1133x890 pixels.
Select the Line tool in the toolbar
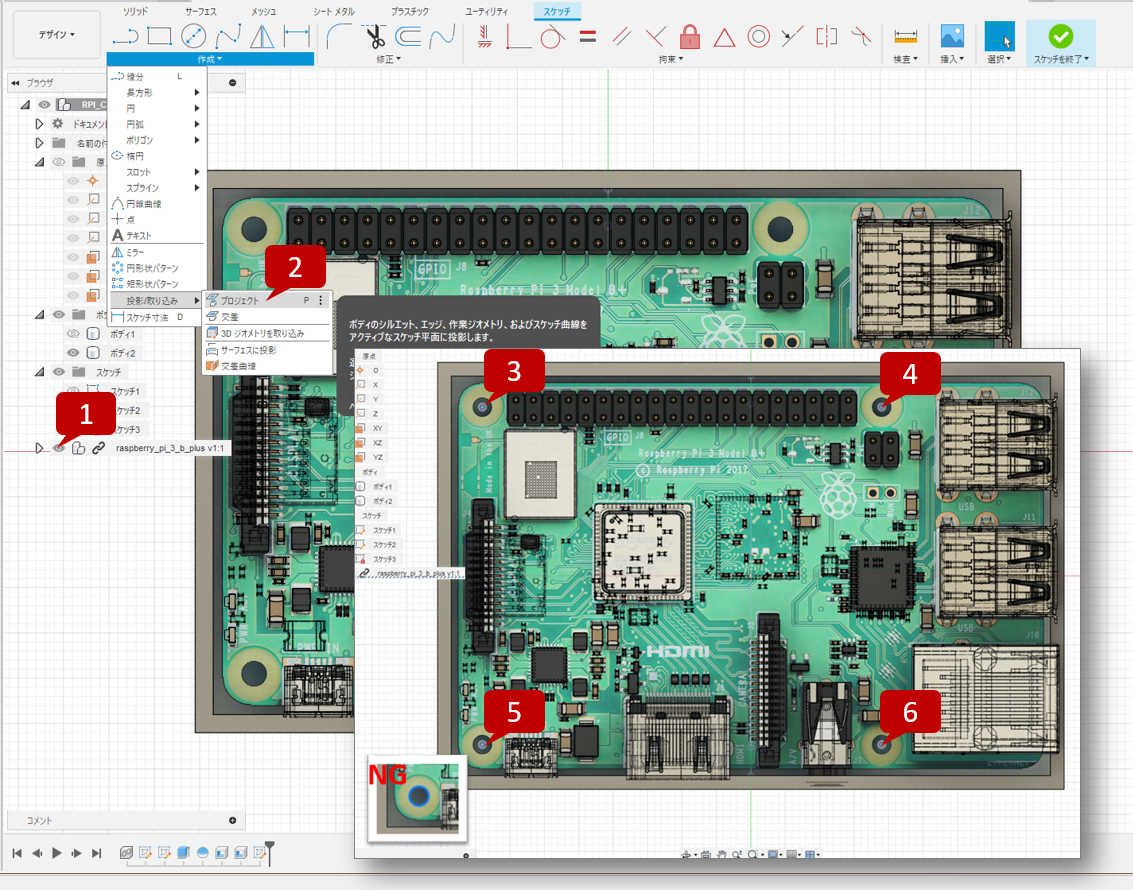(x=126, y=35)
